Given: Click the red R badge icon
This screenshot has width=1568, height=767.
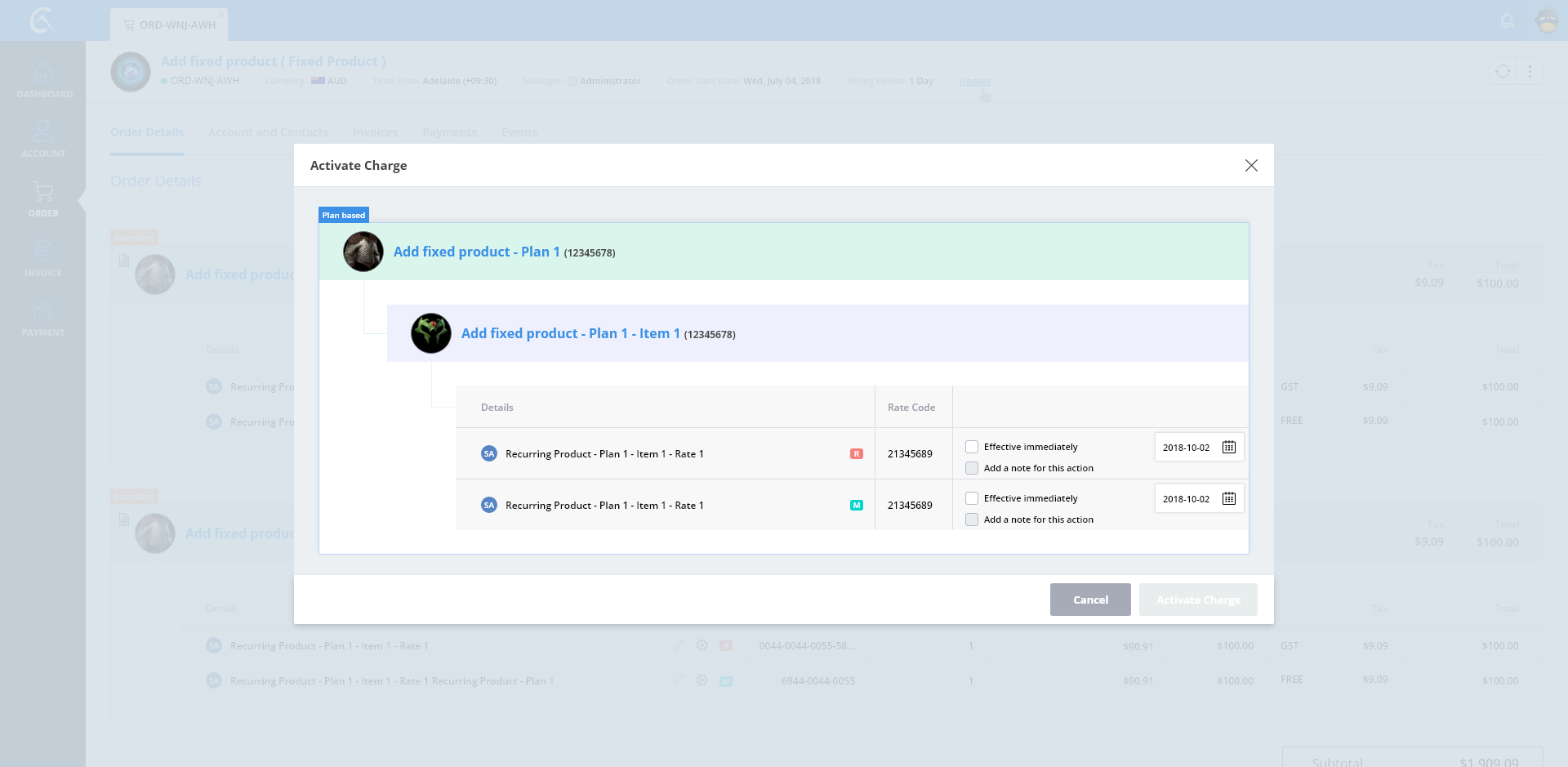Looking at the screenshot, I should [x=856, y=454].
